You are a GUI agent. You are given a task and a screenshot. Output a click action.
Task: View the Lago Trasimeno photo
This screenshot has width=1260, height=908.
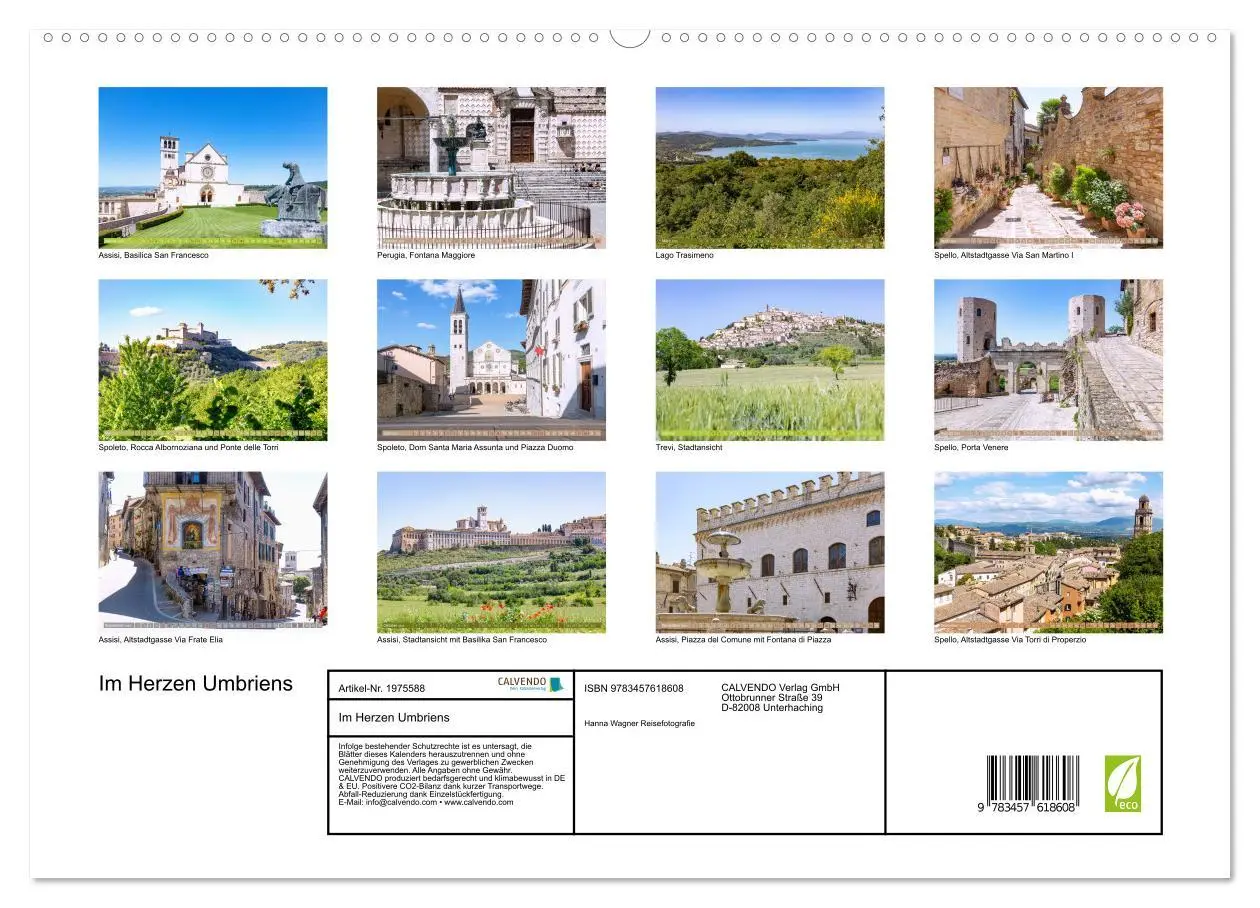771,167
